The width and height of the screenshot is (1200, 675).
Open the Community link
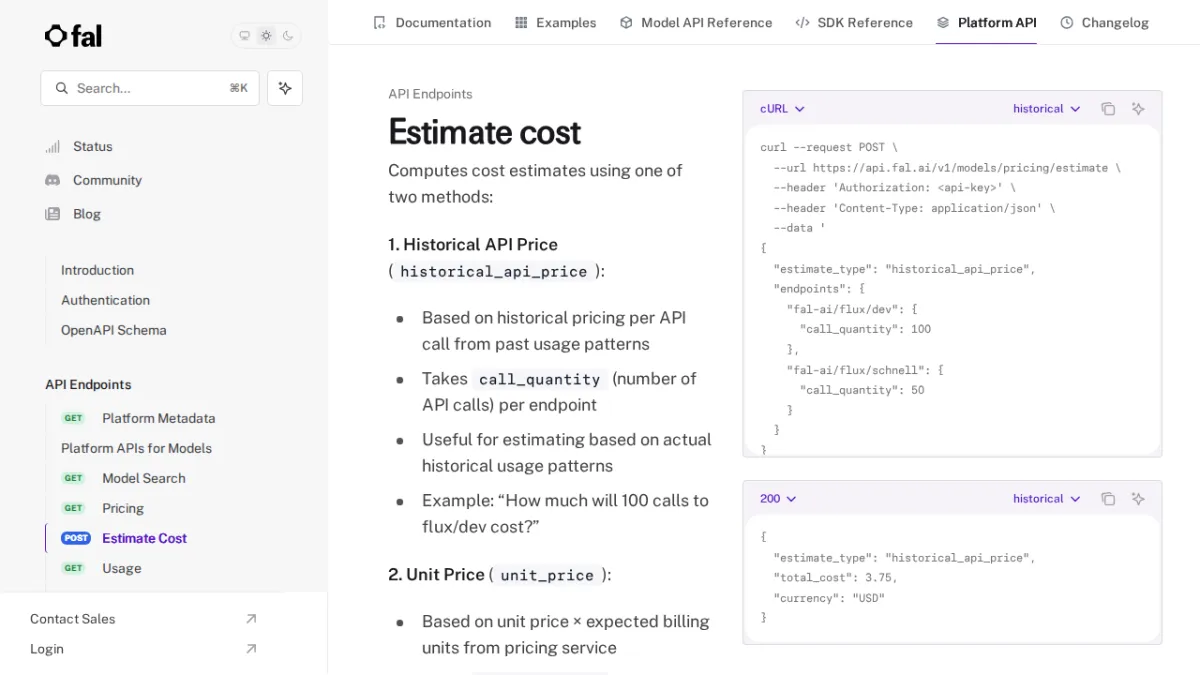(107, 180)
